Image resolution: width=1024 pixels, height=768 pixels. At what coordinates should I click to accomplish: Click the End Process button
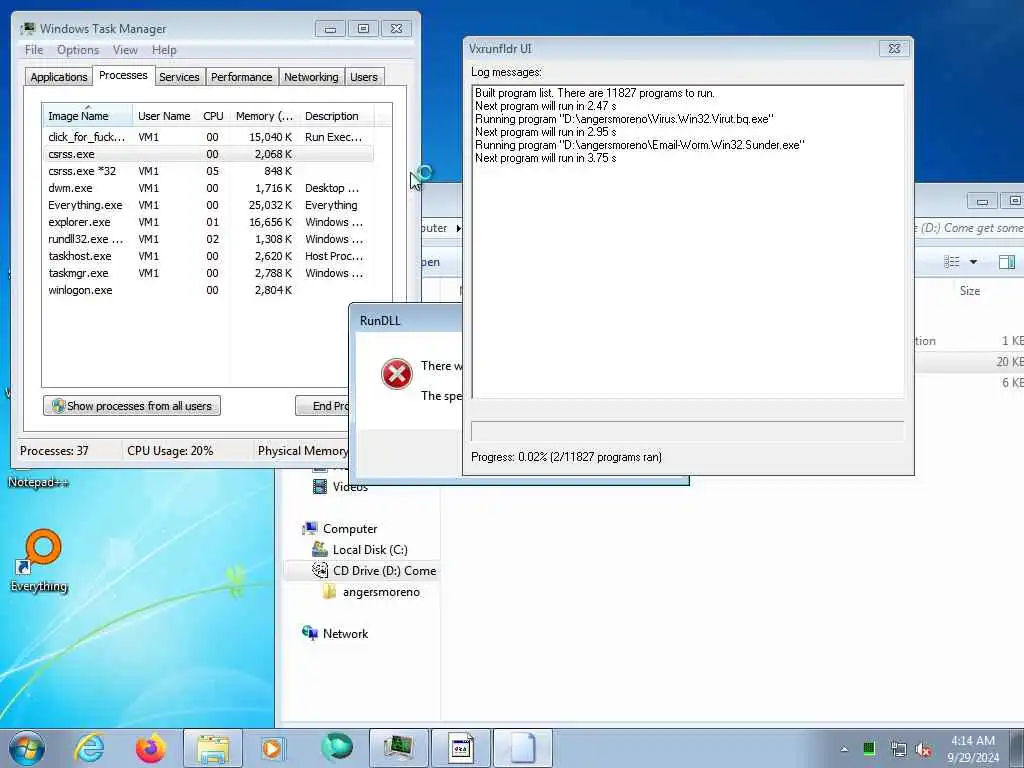pyautogui.click(x=323, y=406)
